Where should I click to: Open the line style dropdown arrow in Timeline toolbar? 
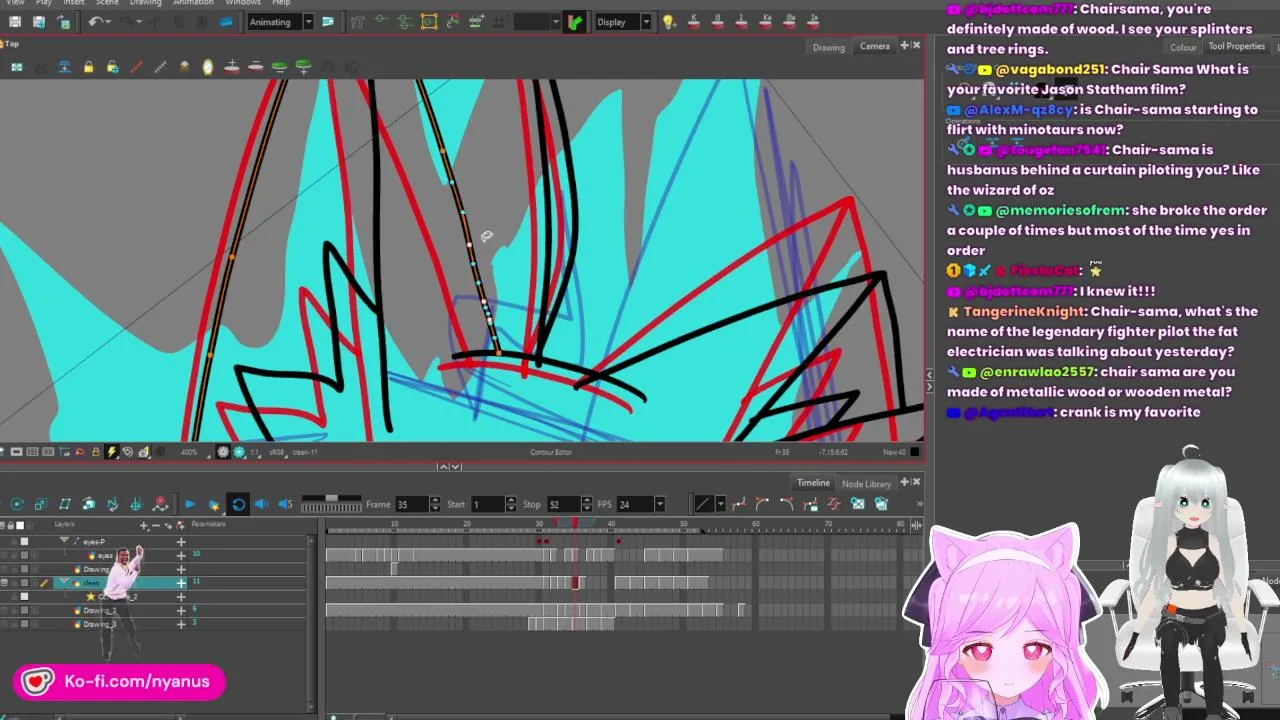click(720, 504)
